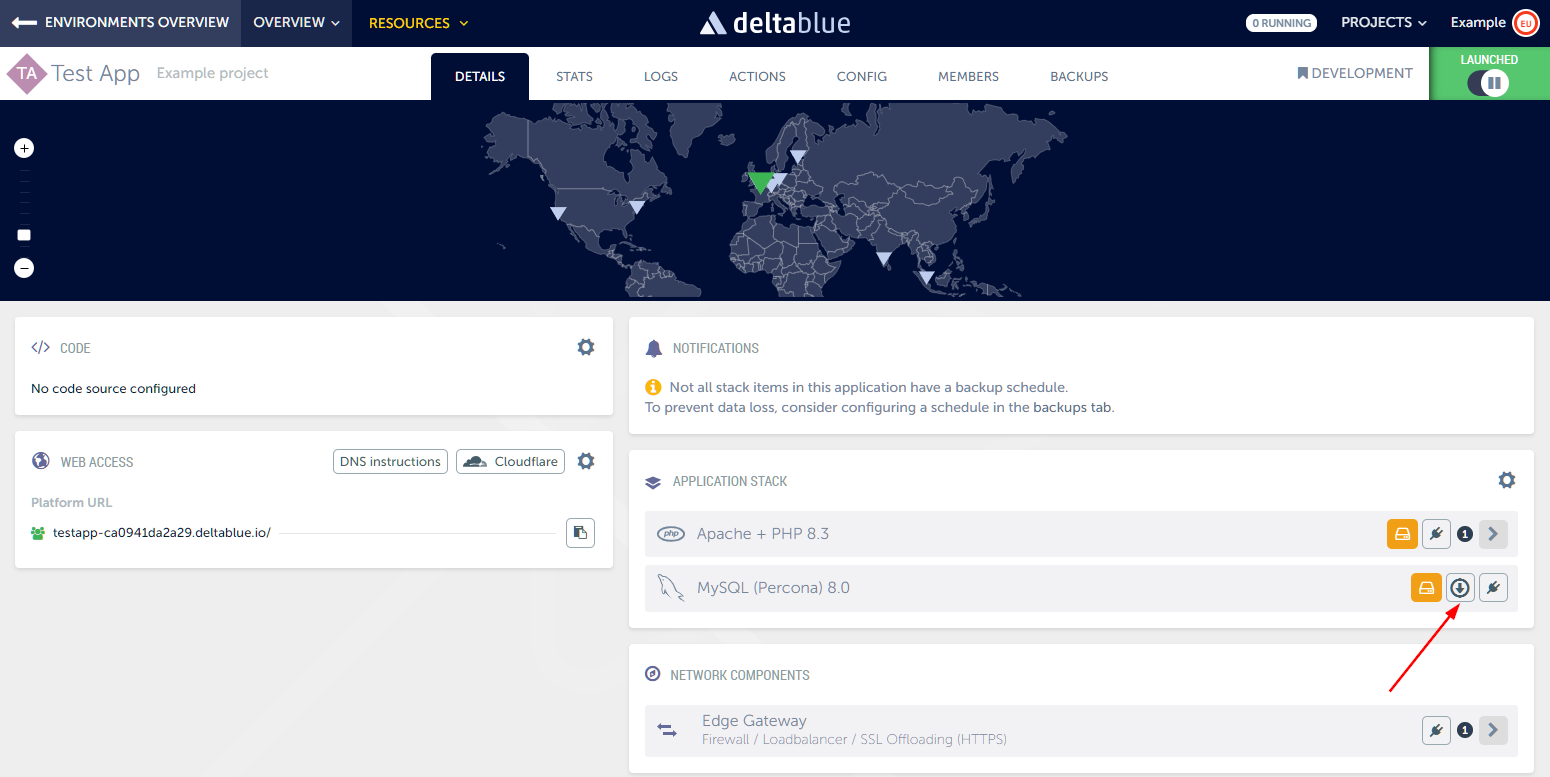Open the Projects dropdown menu
The width and height of the screenshot is (1550, 777).
point(1383,23)
